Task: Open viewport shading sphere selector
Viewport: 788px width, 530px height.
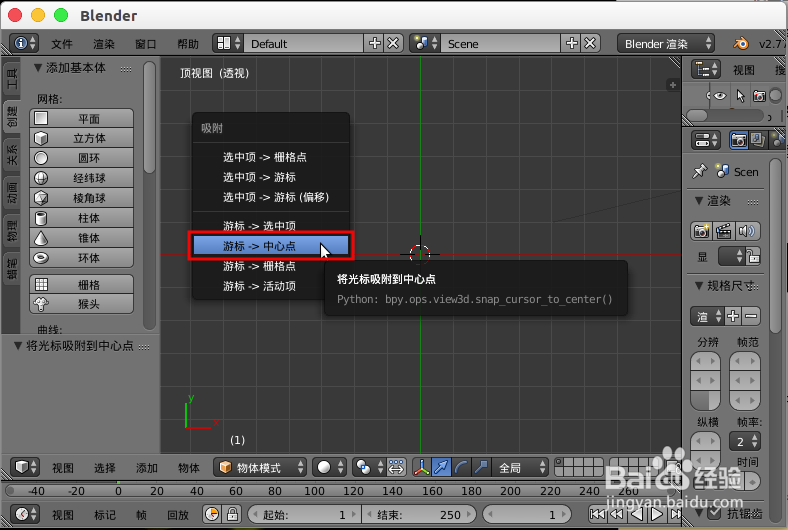Action: pos(330,467)
